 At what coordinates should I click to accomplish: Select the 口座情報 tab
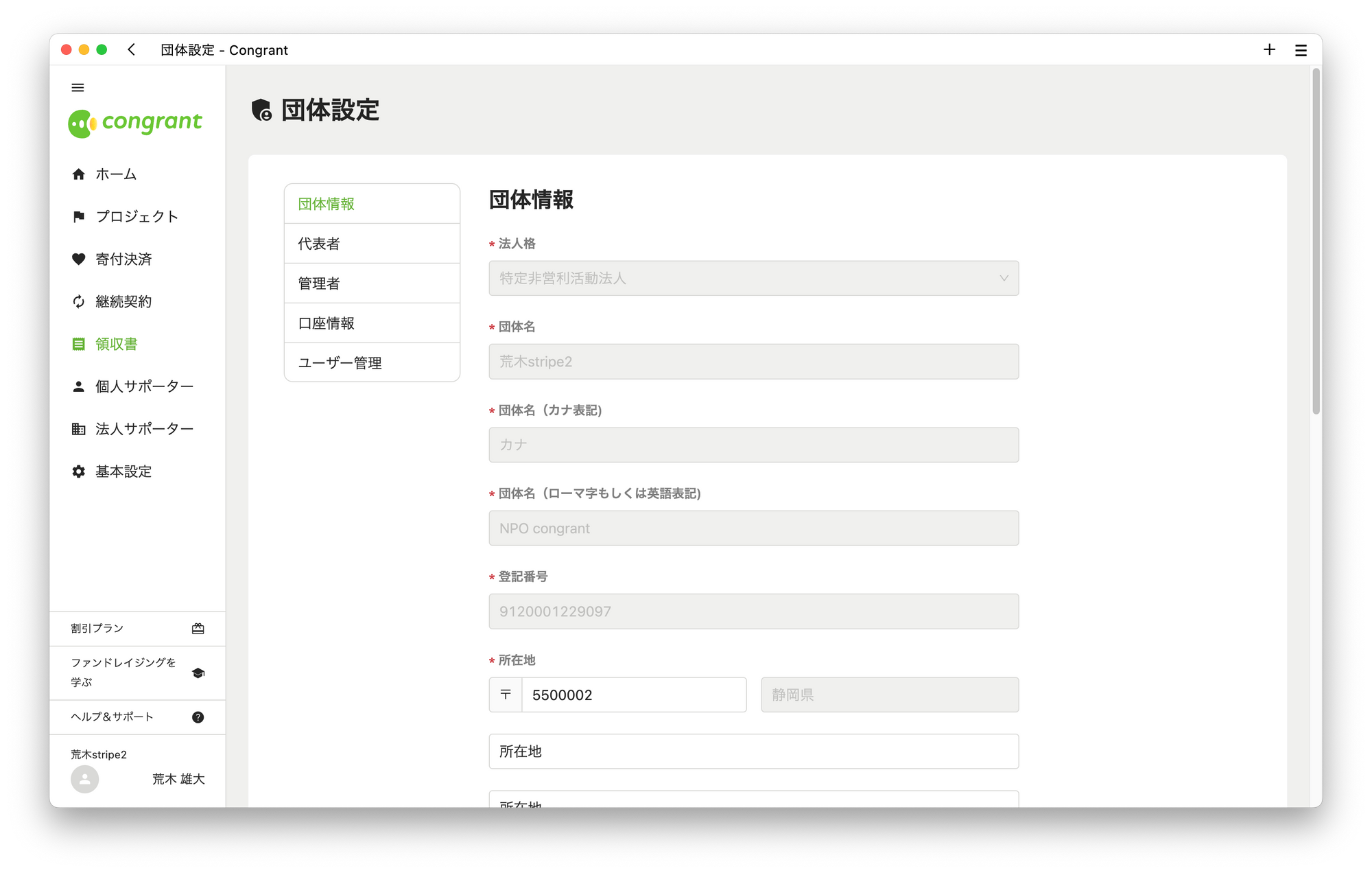372,323
